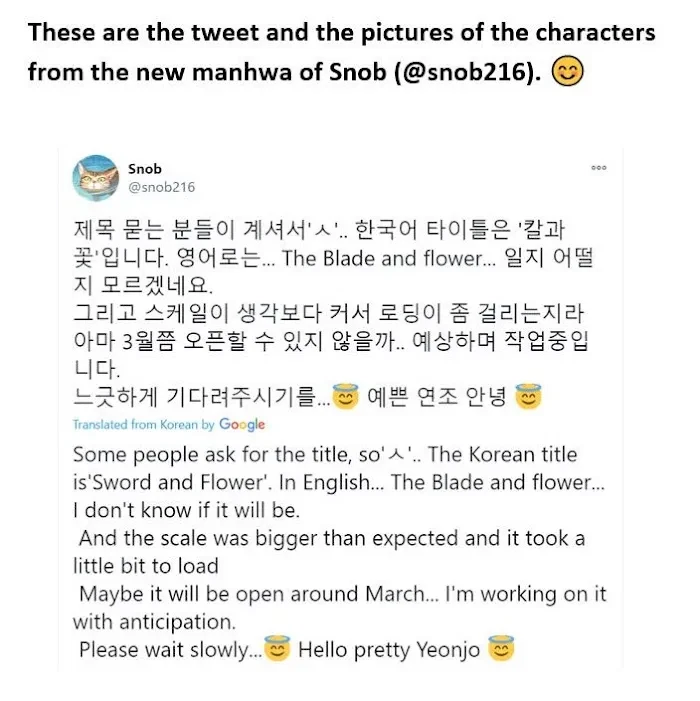Click 'The Blade and flower' in Korean tweet
The image size is (700, 701).
click(x=383, y=258)
